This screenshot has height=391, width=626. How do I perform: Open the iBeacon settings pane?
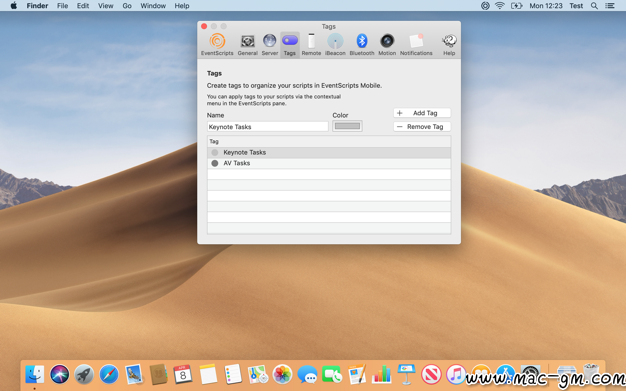tap(335, 45)
